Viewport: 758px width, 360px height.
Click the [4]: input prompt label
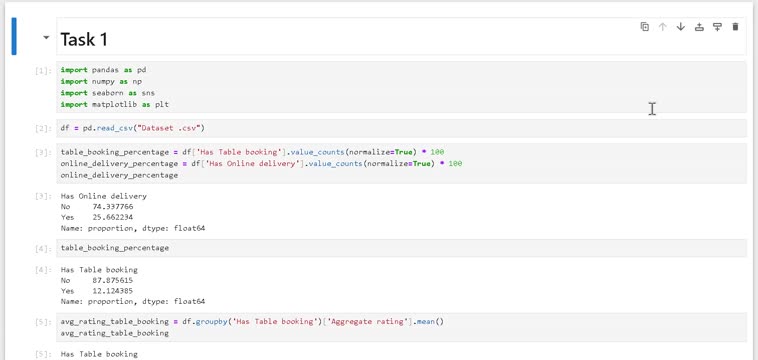coord(43,249)
